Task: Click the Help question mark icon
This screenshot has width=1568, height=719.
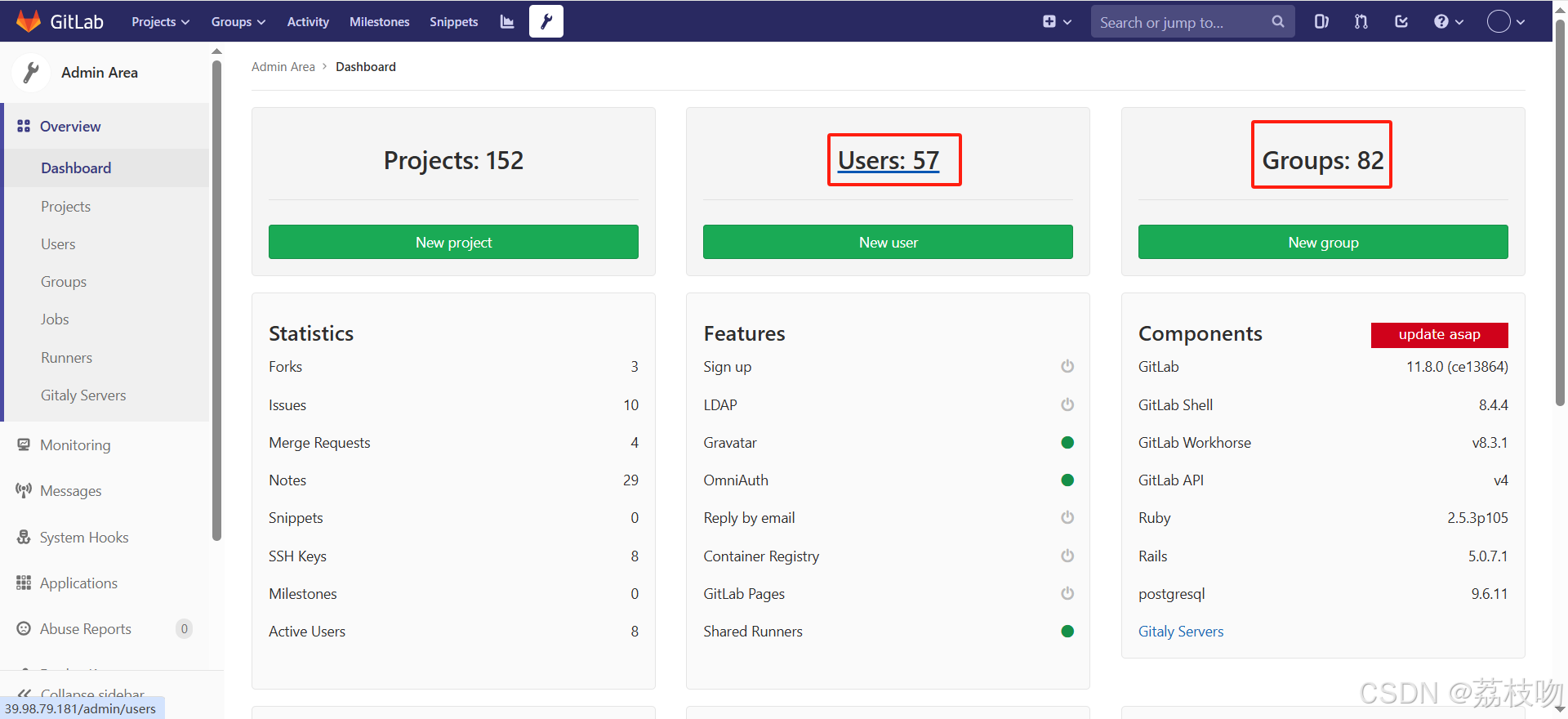Action: [1441, 22]
